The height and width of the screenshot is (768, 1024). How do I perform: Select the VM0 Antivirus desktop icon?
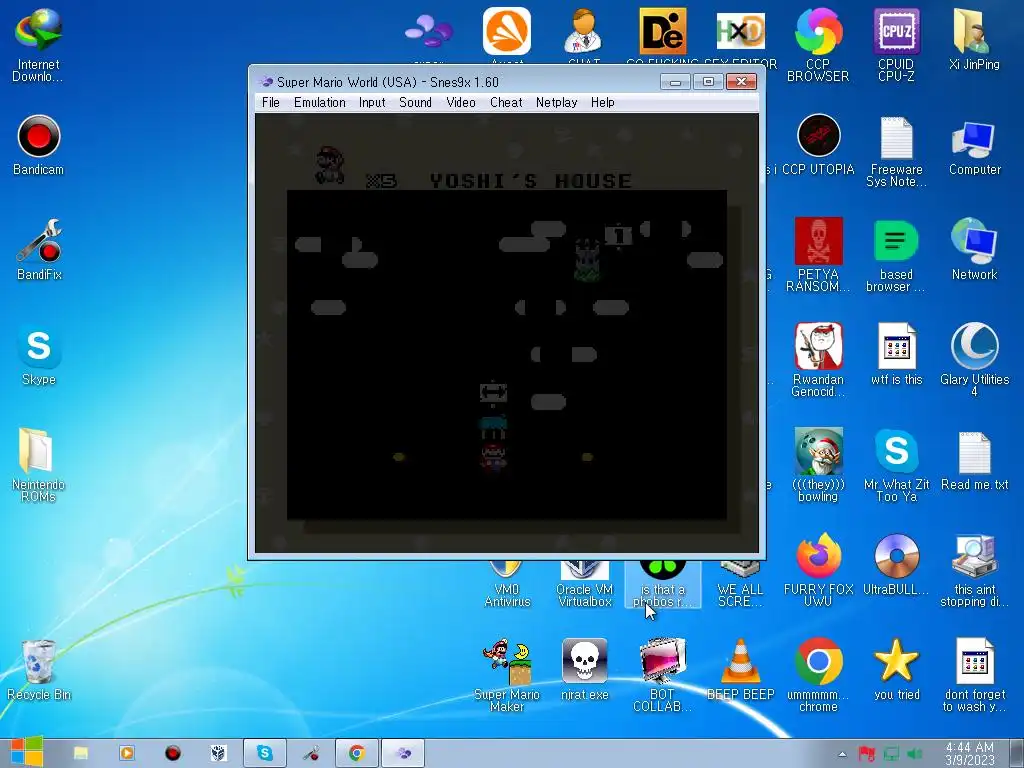tap(507, 585)
